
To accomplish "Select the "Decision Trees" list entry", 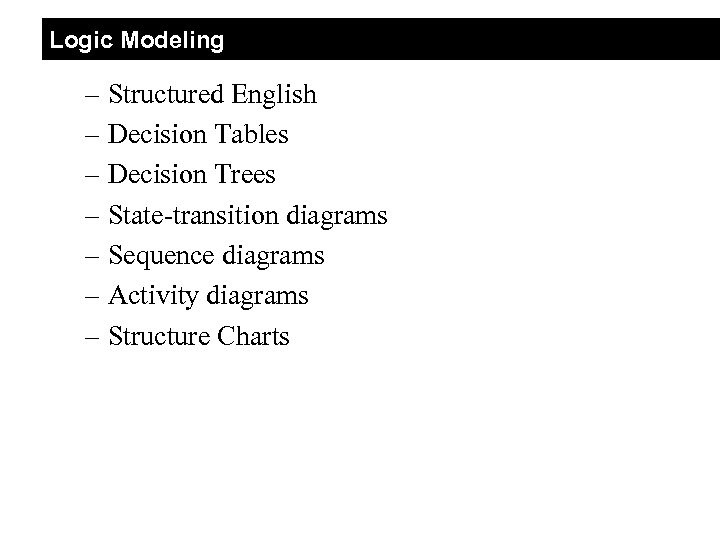I will click(191, 175).
